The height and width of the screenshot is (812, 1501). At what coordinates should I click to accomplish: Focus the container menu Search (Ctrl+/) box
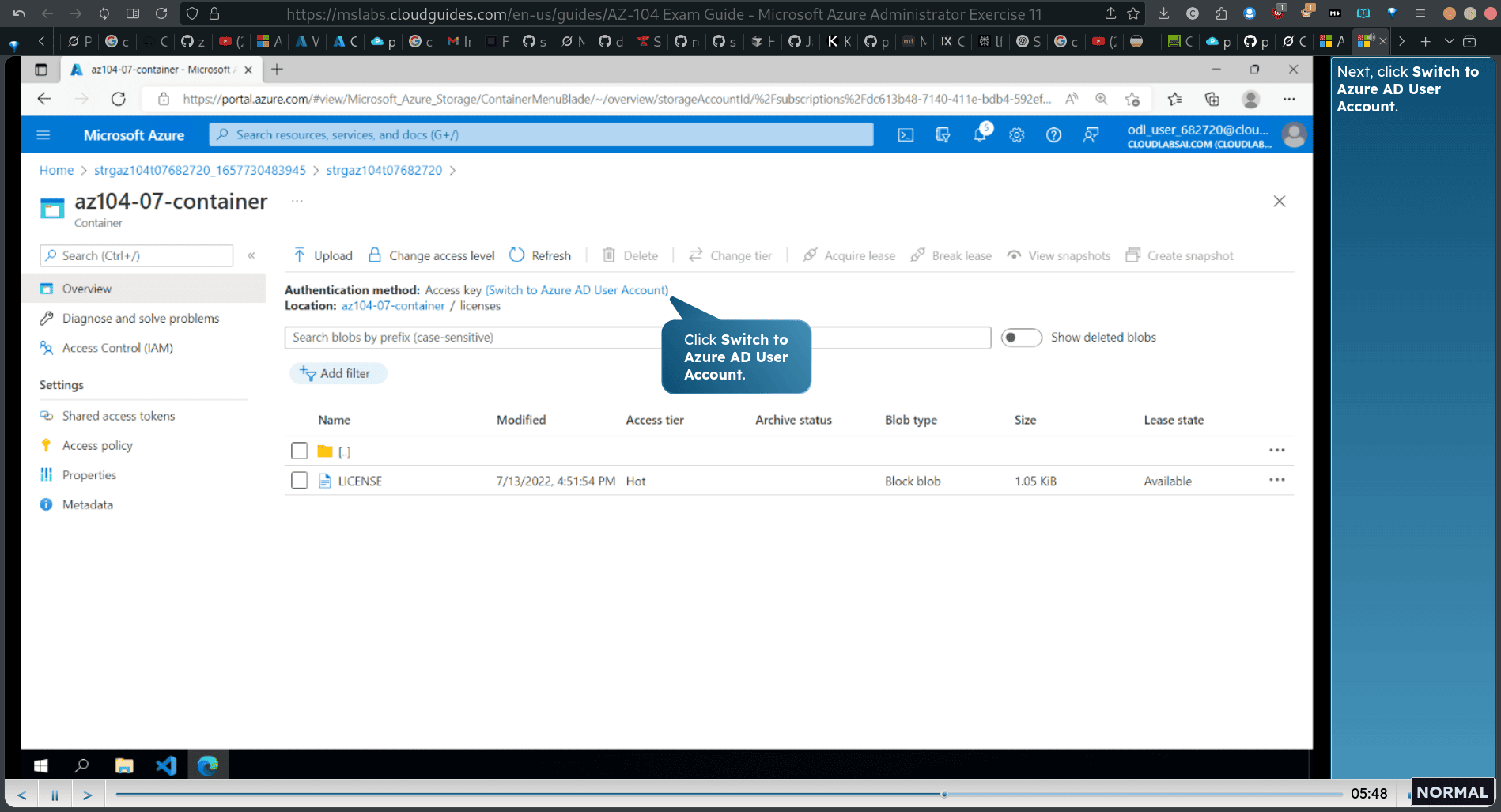136,255
